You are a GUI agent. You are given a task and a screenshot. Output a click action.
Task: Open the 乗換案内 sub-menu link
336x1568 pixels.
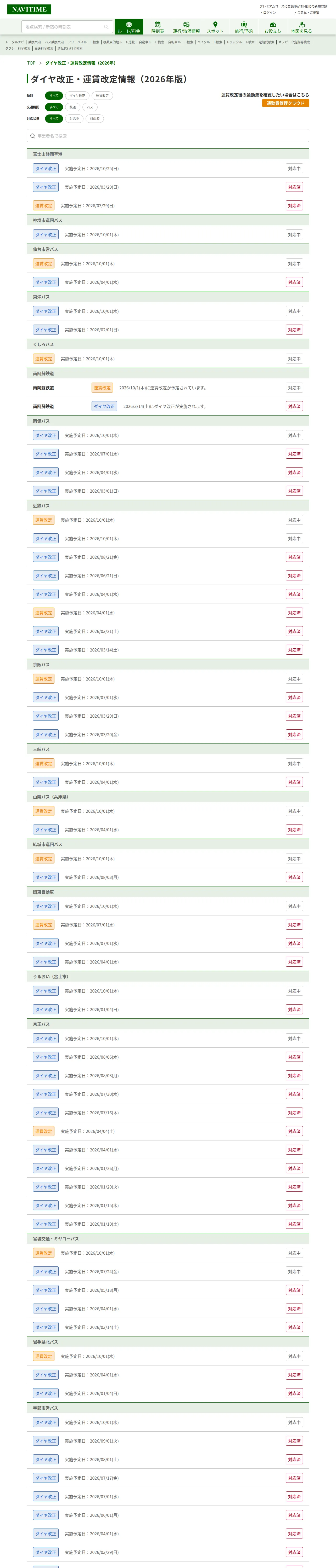point(34,42)
